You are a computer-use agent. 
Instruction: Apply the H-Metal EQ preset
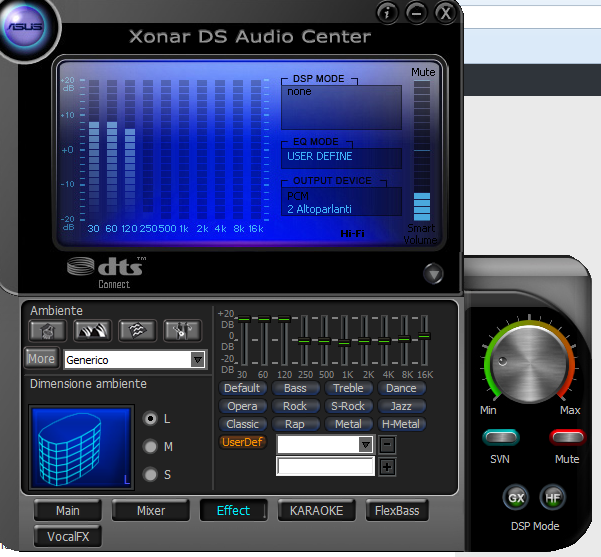point(401,424)
